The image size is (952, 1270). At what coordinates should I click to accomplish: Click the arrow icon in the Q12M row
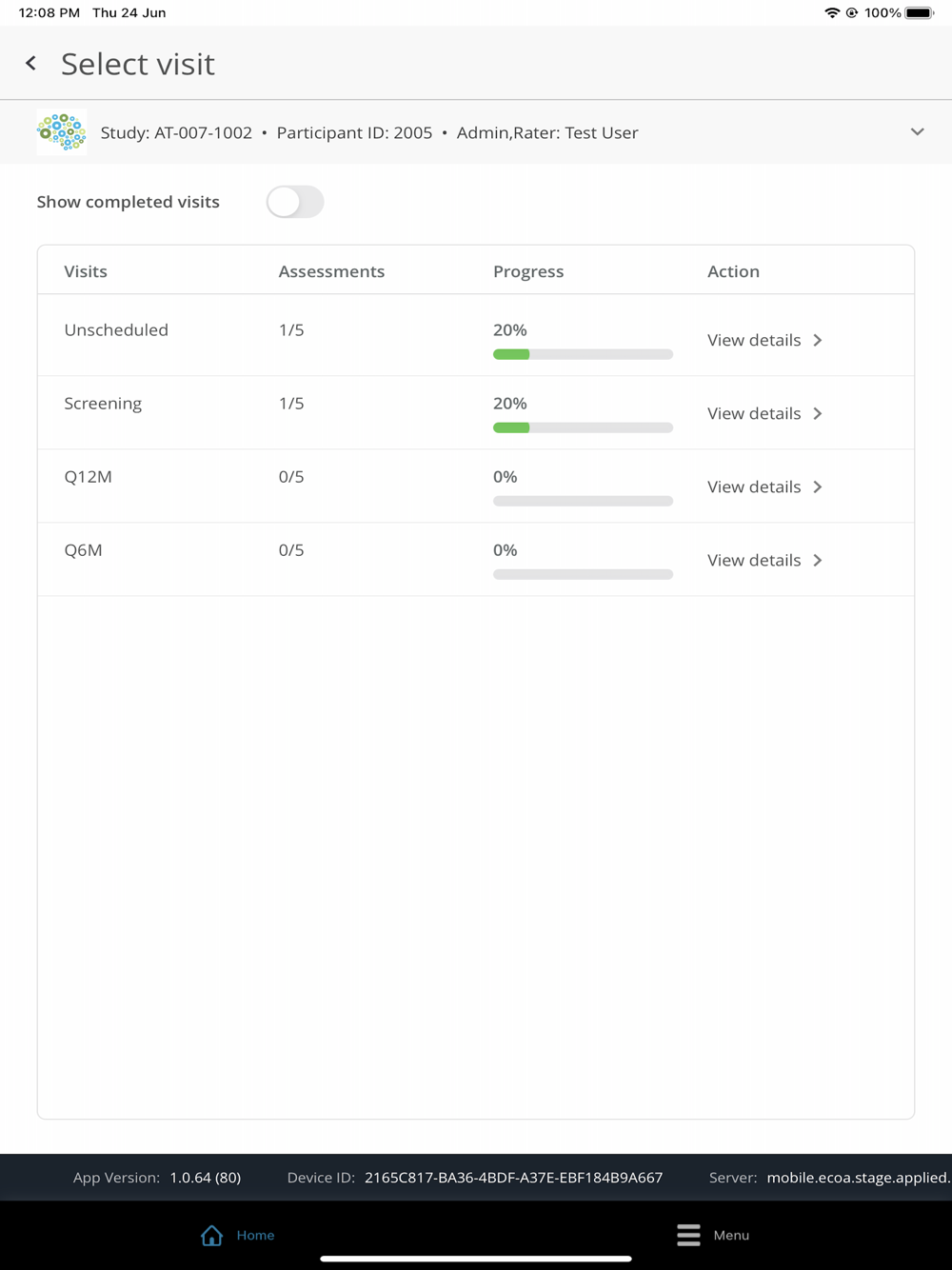click(x=817, y=486)
